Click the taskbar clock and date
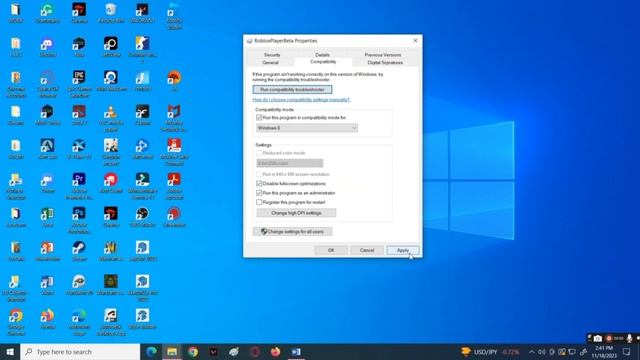This screenshot has height=360, width=640. (604, 352)
